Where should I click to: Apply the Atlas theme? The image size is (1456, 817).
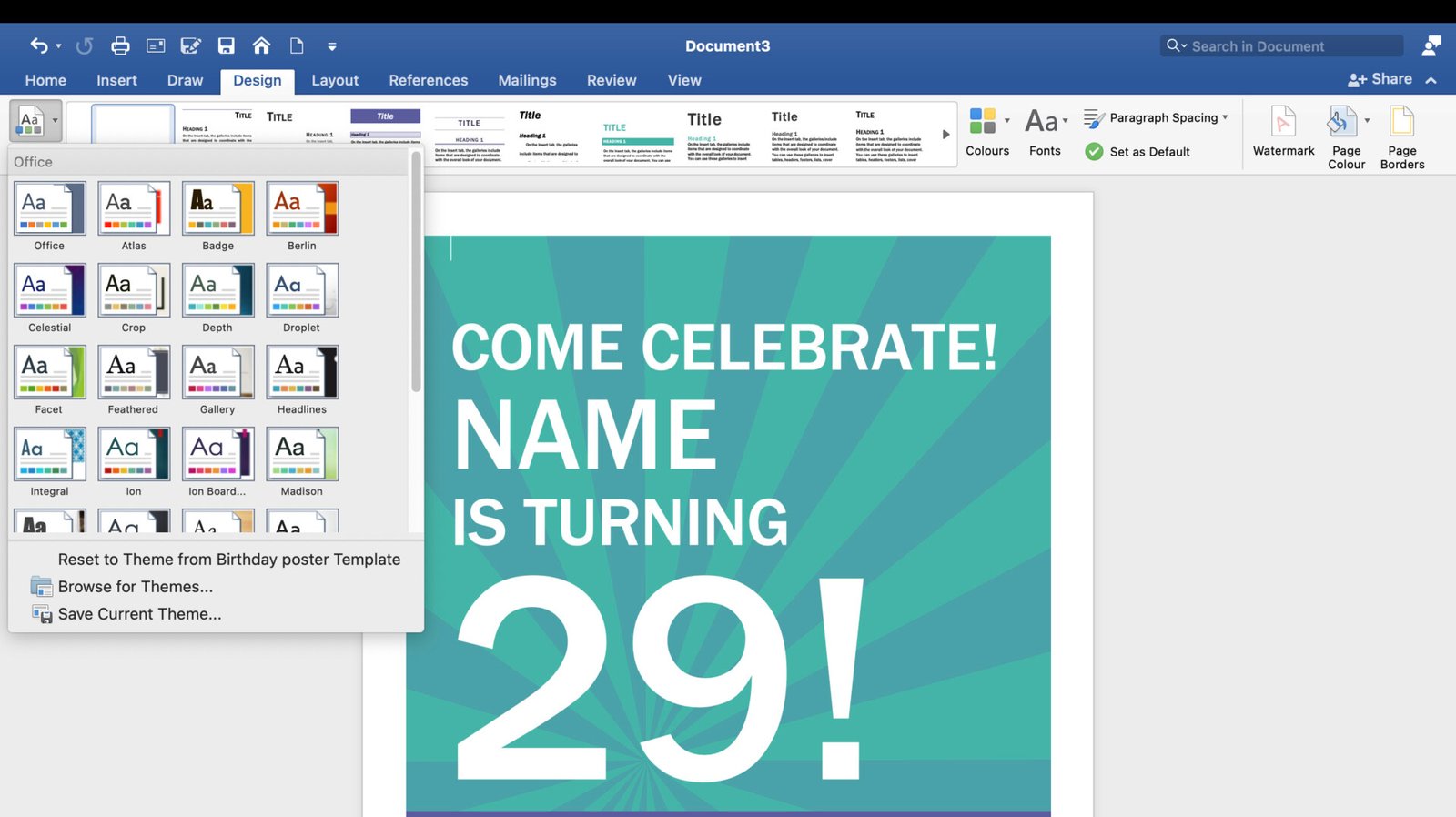coord(134,208)
